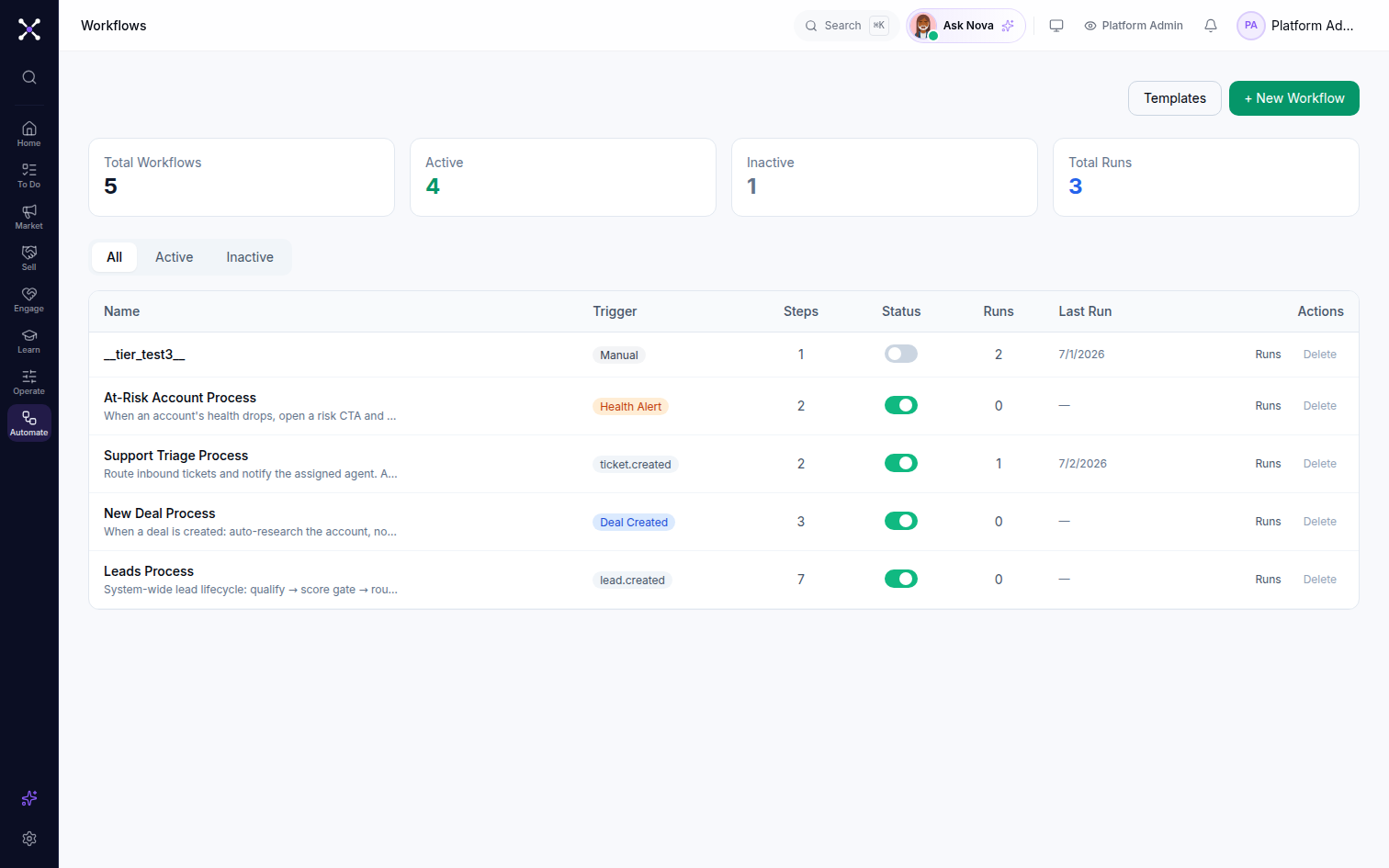The width and height of the screenshot is (1389, 868).
Task: Click the Templates button
Action: (x=1174, y=98)
